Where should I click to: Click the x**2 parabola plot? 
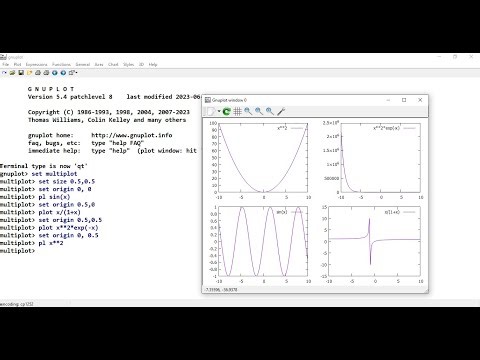pos(263,158)
